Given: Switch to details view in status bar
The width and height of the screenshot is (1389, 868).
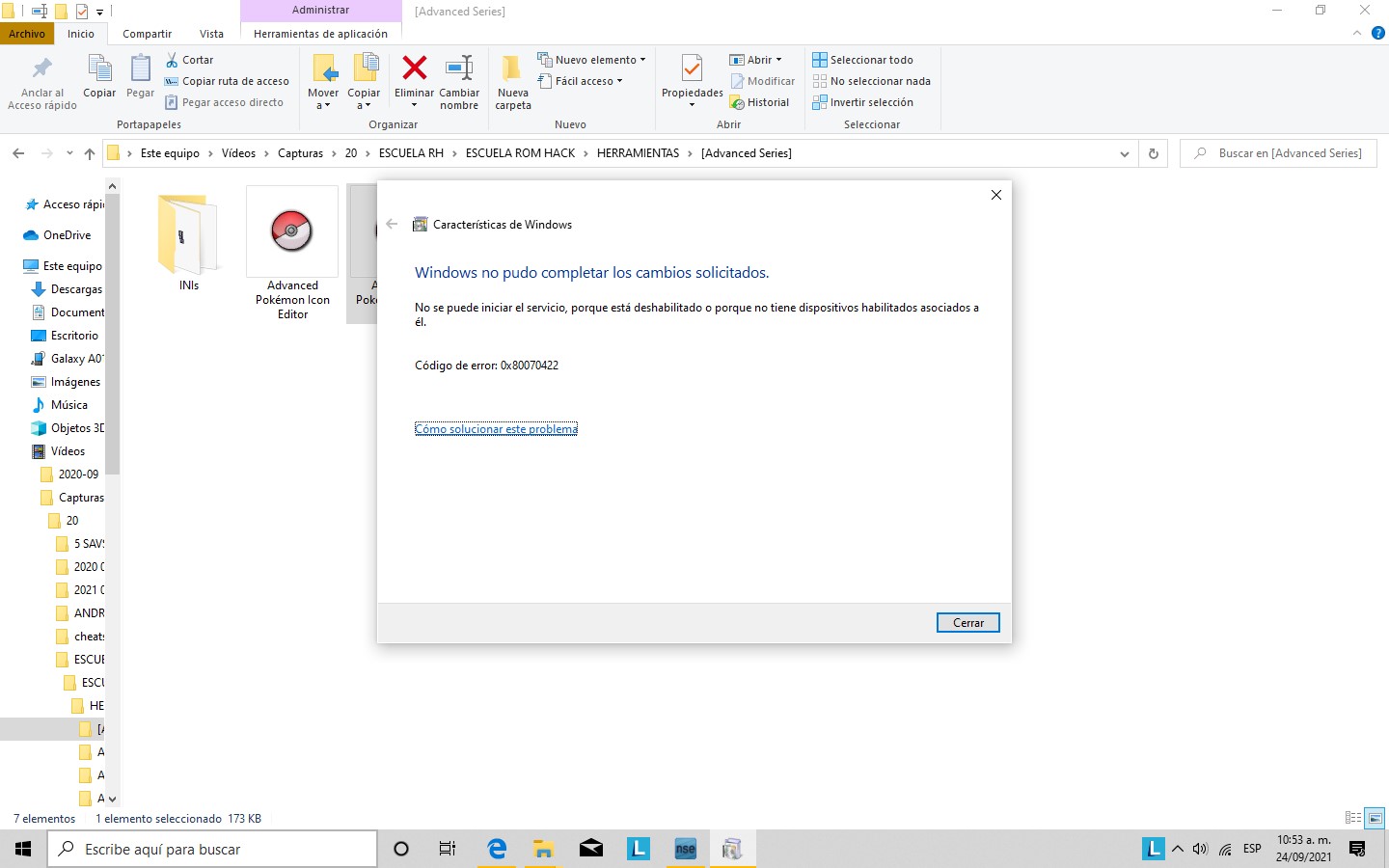Looking at the screenshot, I should (1352, 818).
